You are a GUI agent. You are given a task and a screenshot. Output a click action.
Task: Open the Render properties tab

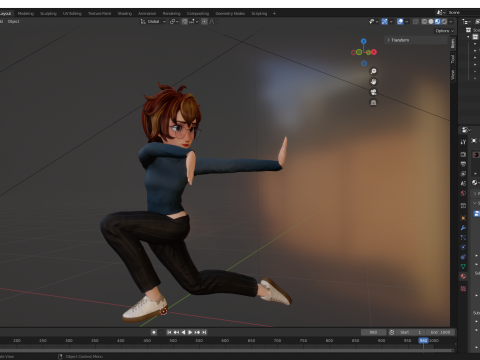(463, 155)
